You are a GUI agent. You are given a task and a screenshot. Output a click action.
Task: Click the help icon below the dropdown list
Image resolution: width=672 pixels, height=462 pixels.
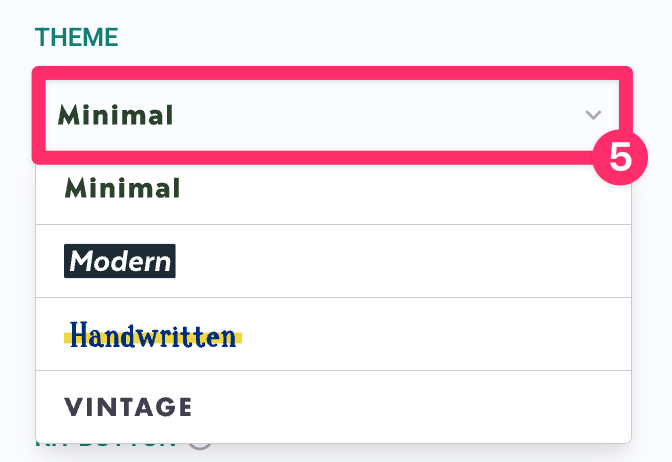(x=200, y=442)
